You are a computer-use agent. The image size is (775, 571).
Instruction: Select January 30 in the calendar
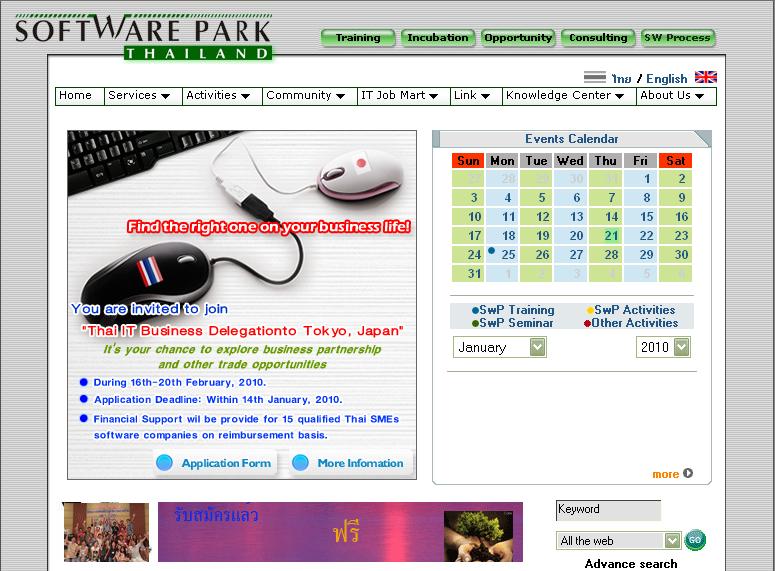click(675, 255)
